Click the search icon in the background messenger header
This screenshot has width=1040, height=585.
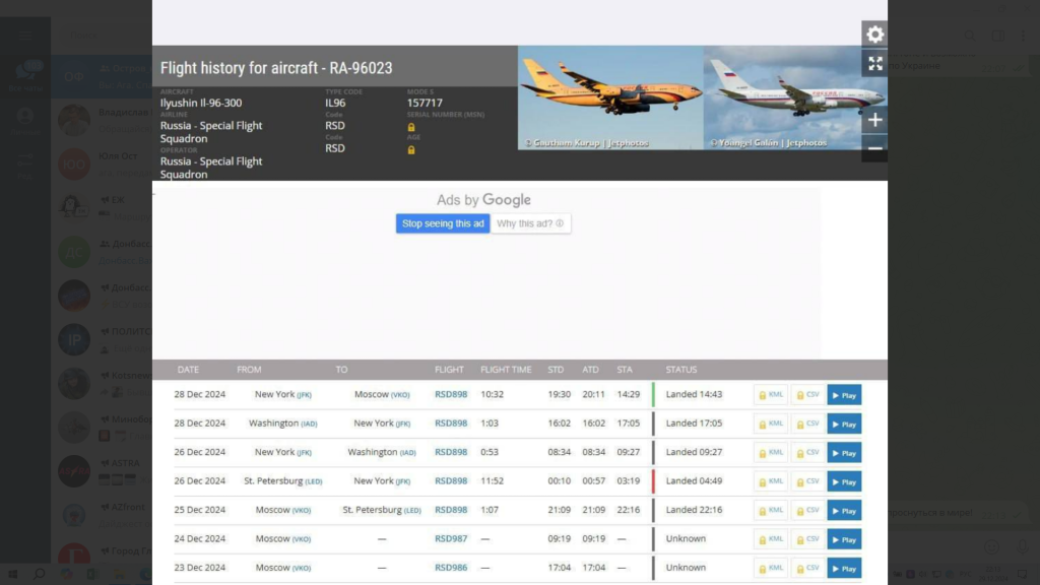click(x=970, y=36)
